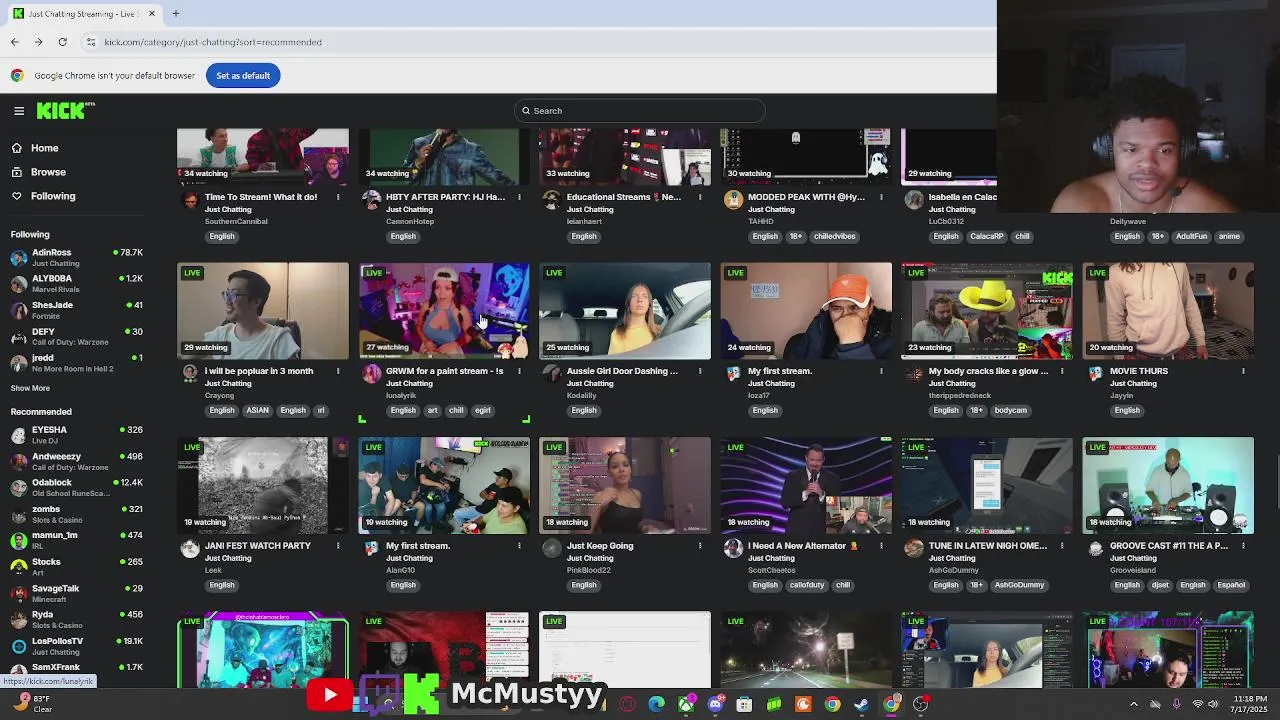Open LosPollosTV recommended channel

point(77,646)
